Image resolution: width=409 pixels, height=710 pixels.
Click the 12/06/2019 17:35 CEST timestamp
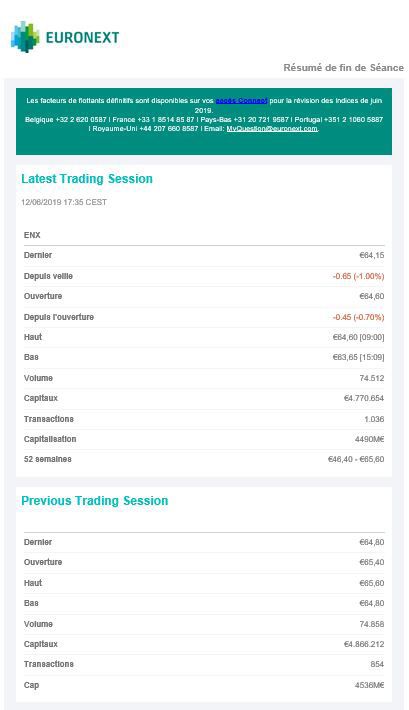point(64,202)
